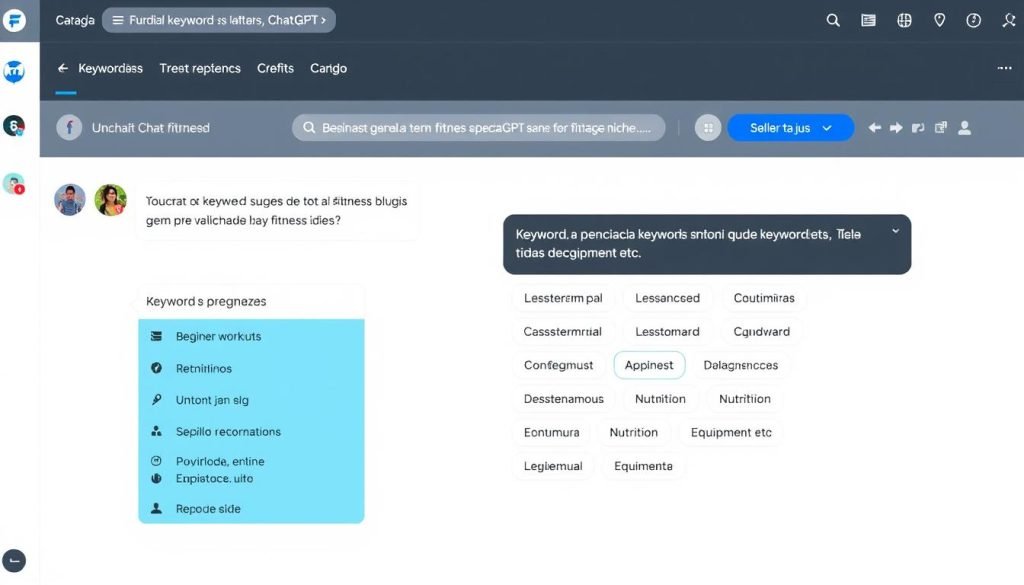
Task: Open the clock history icon
Action: [x=973, y=20]
